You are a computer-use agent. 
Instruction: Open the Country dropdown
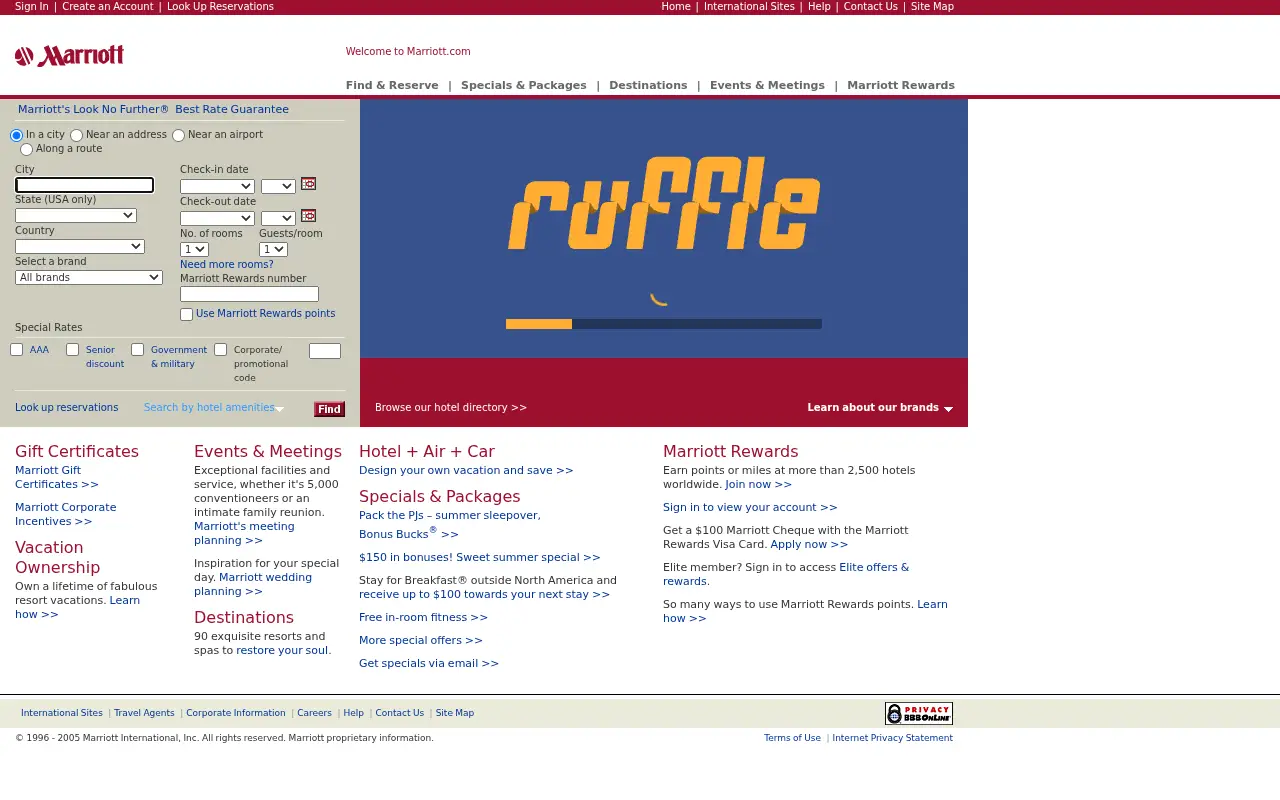(x=80, y=246)
